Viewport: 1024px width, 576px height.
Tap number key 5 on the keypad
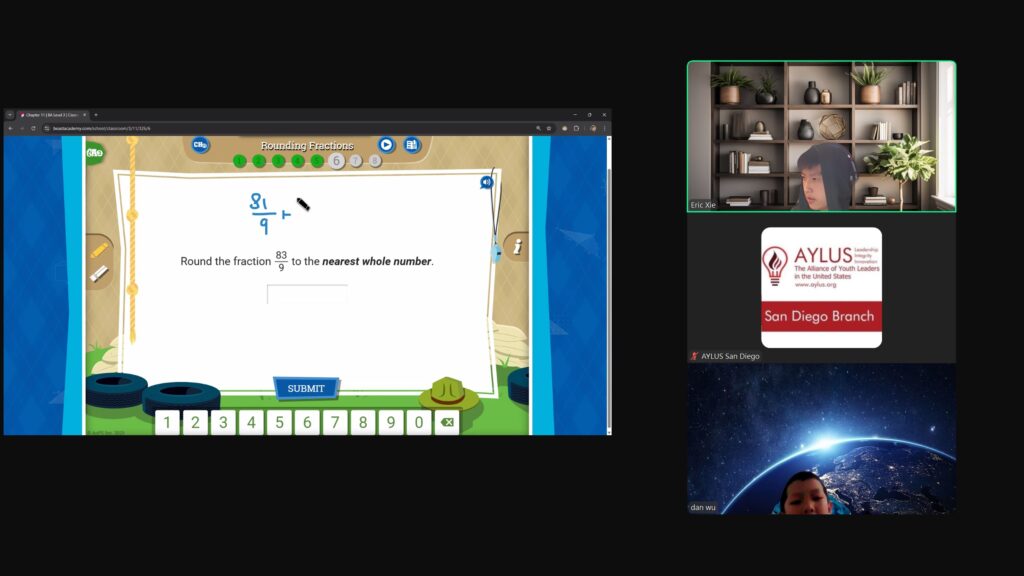[x=280, y=423]
